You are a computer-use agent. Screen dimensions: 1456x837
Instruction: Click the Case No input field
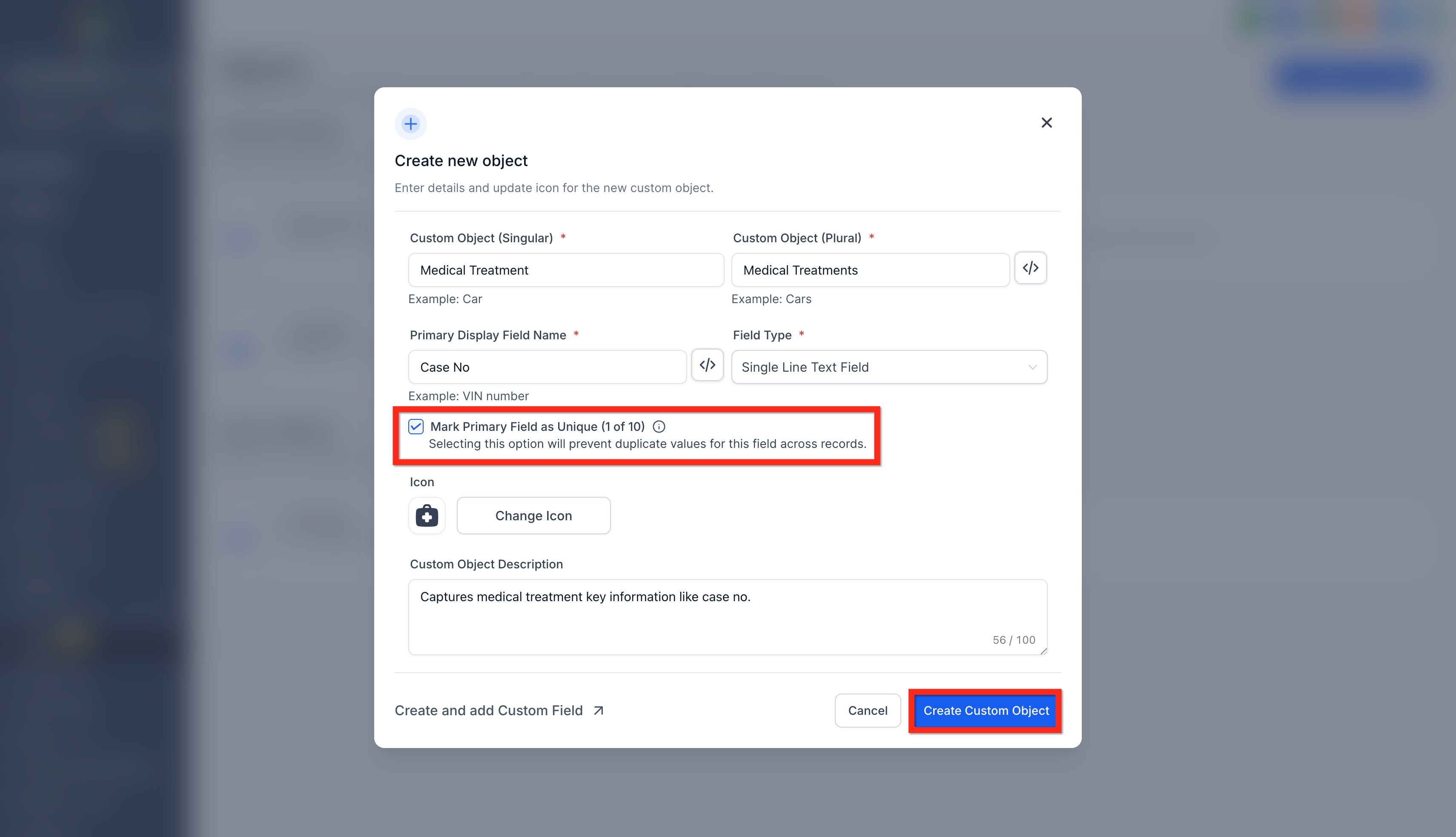[547, 367]
